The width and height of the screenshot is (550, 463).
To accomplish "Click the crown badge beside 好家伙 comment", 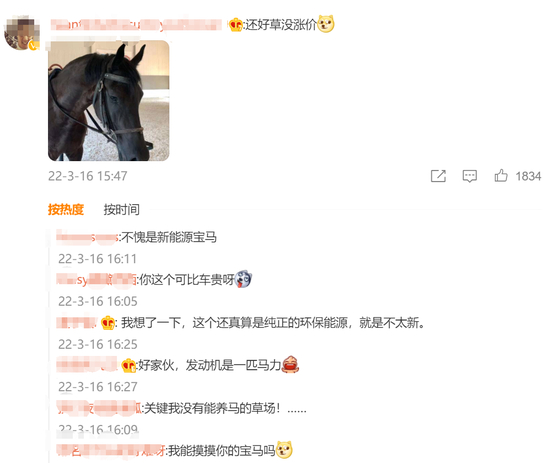I will pos(128,365).
